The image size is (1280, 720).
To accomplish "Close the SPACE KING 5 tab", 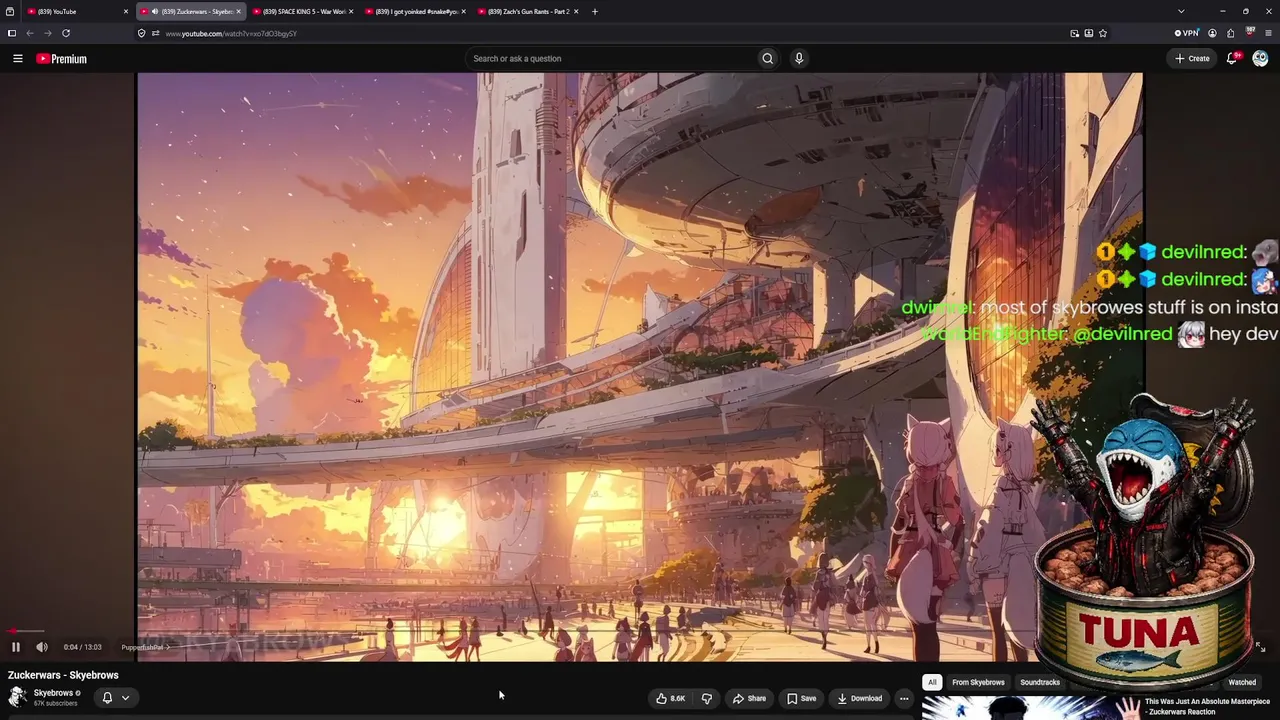I will coord(351,11).
